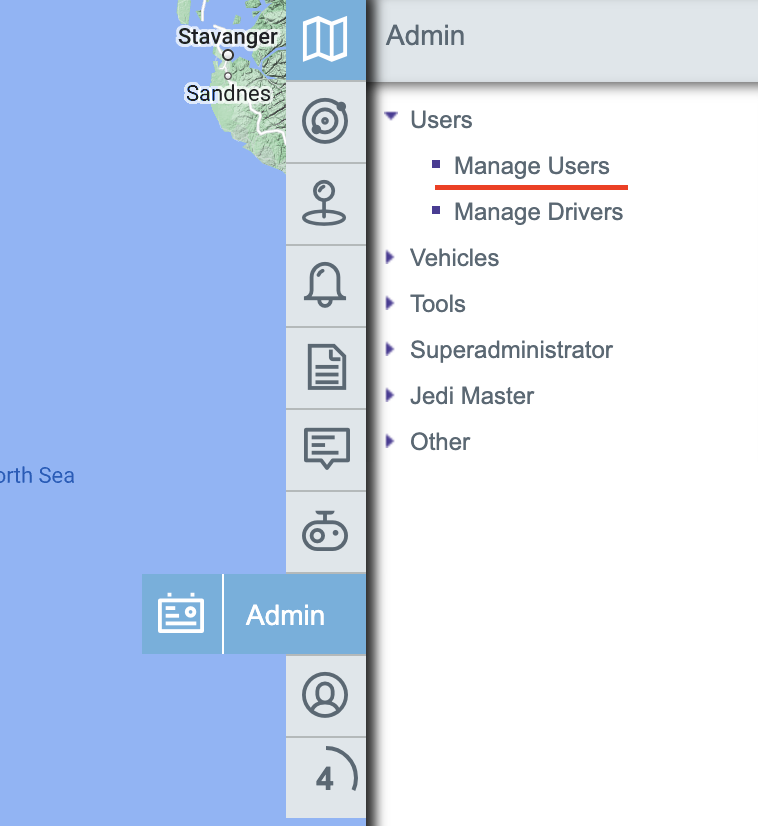Click the chat message bubble icon
This screenshot has height=826, width=758.
[325, 450]
